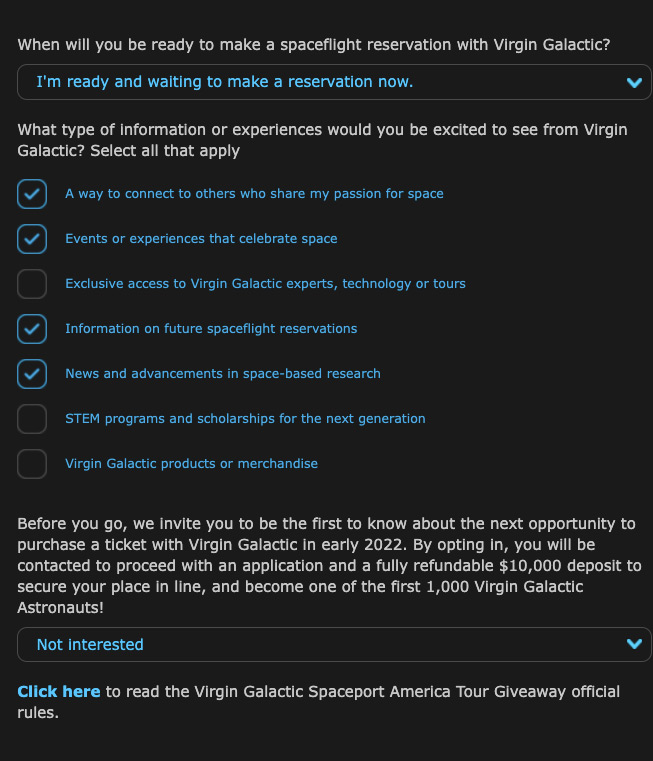Uncheck the 'Events or experiences that celebrate space' checkbox
The height and width of the screenshot is (761, 653).
(32, 239)
